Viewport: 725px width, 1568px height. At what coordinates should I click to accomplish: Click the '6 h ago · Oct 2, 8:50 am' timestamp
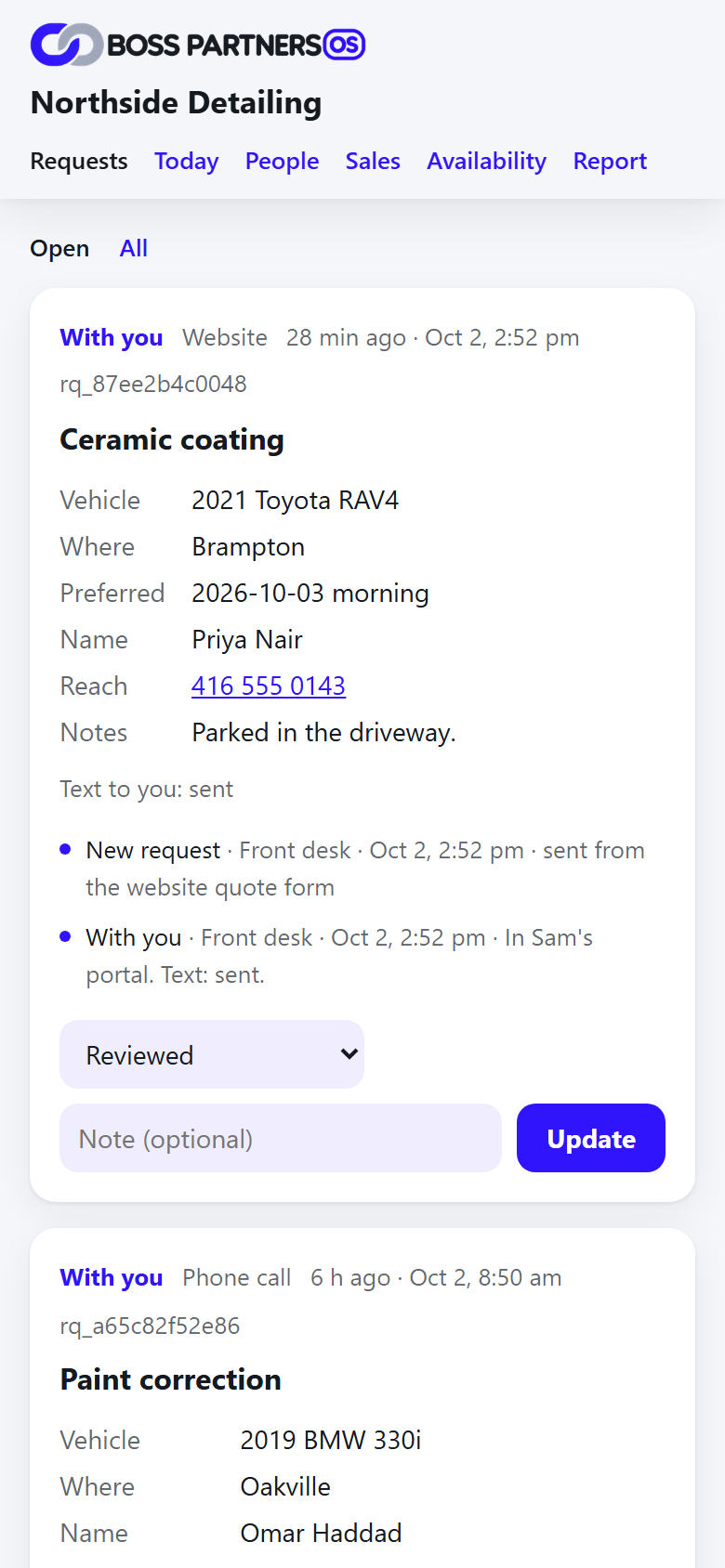[436, 1277]
